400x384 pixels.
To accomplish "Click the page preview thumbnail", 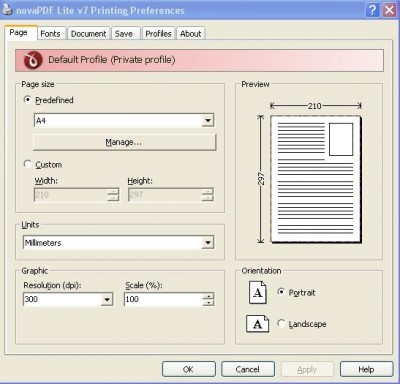I will click(316, 179).
